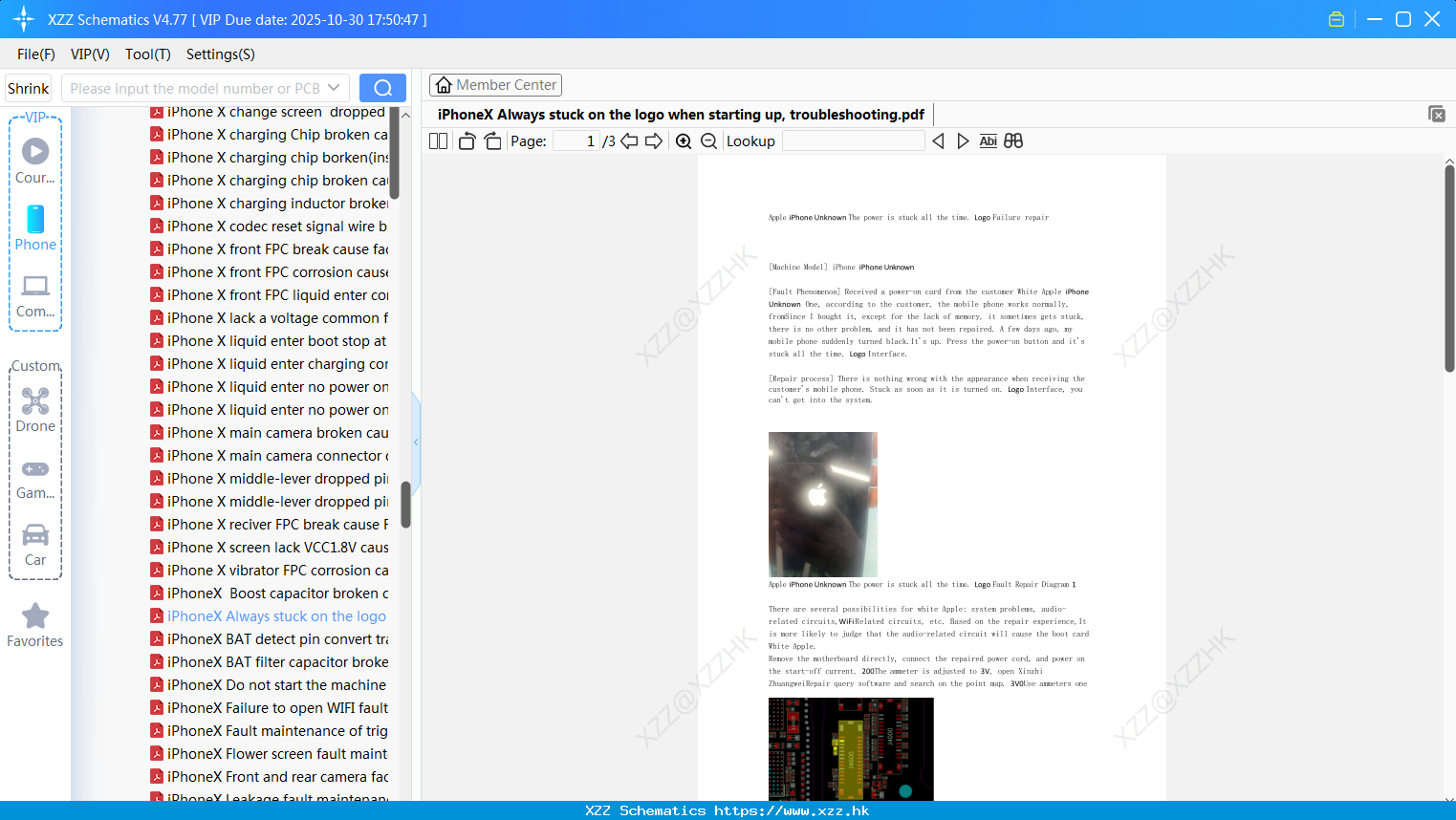Viewport: 1456px width, 820px height.
Task: Click the file list lower scrollbar thumb
Action: point(405,505)
